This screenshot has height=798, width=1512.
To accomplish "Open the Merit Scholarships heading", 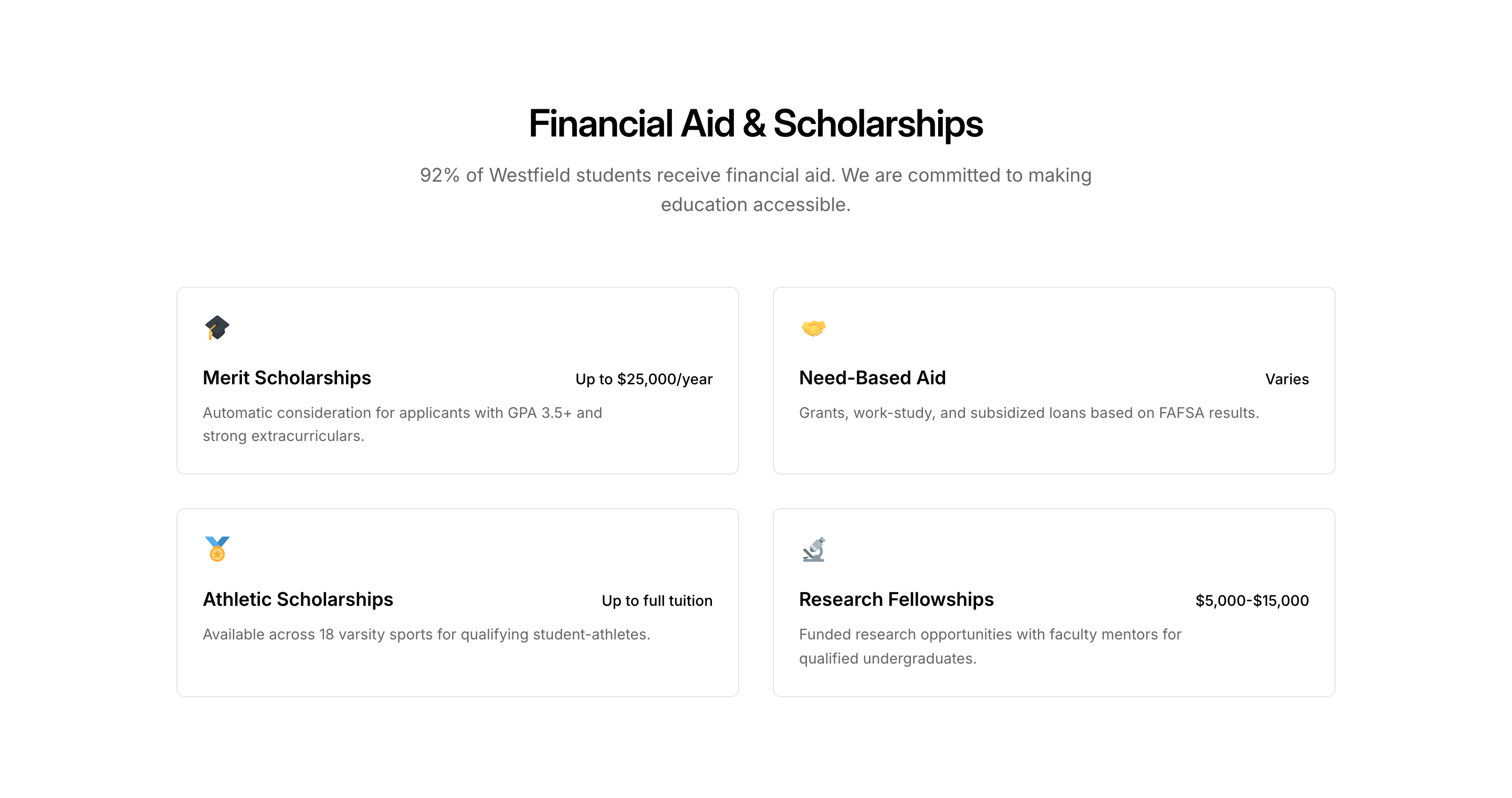I will [x=287, y=378].
